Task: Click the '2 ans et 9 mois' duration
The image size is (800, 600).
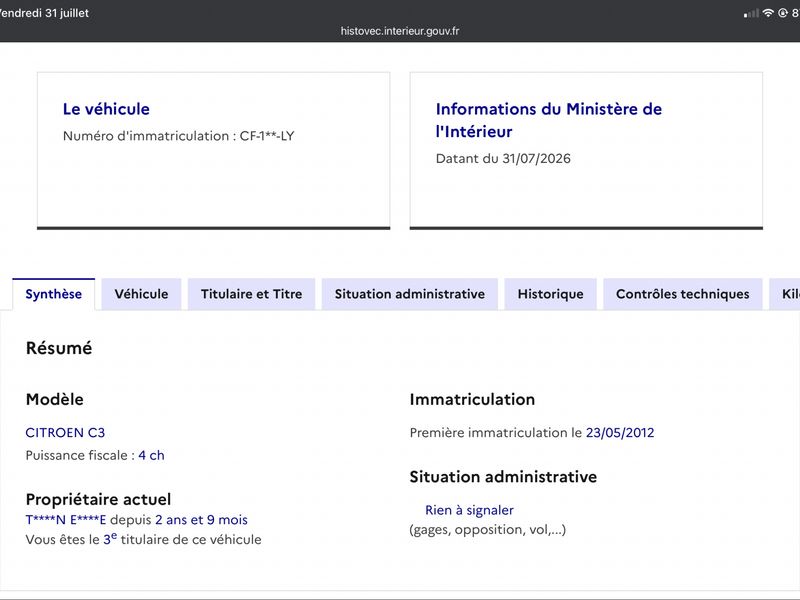Action: coord(202,520)
